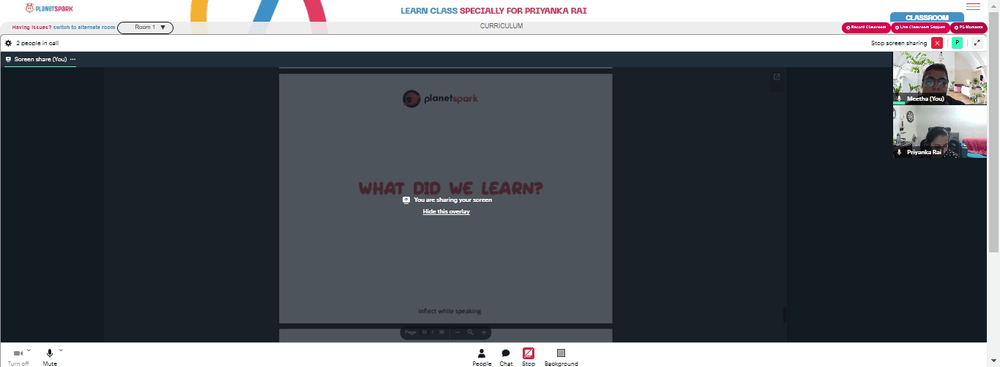Click the green P participant avatar

957,43
